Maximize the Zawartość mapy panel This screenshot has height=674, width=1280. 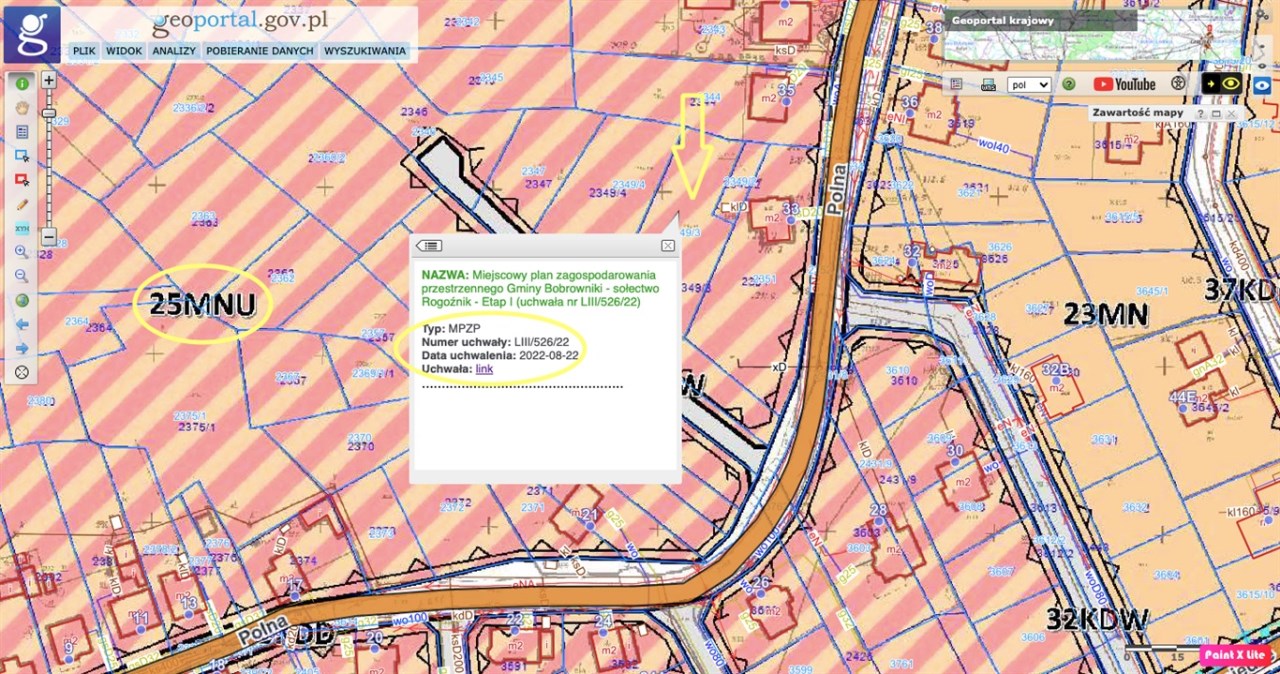(1216, 114)
